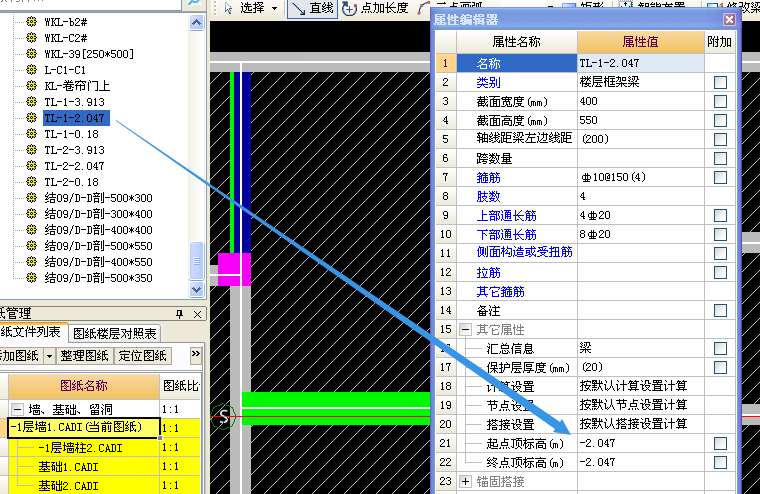The image size is (760, 494).
Task: Enable the 附加 checkbox for 截面高度
Action: [x=720, y=120]
